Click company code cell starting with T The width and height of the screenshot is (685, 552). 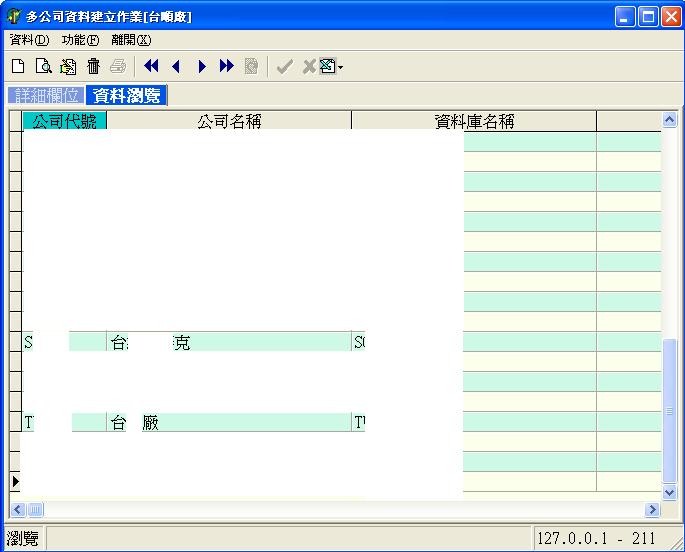point(64,422)
